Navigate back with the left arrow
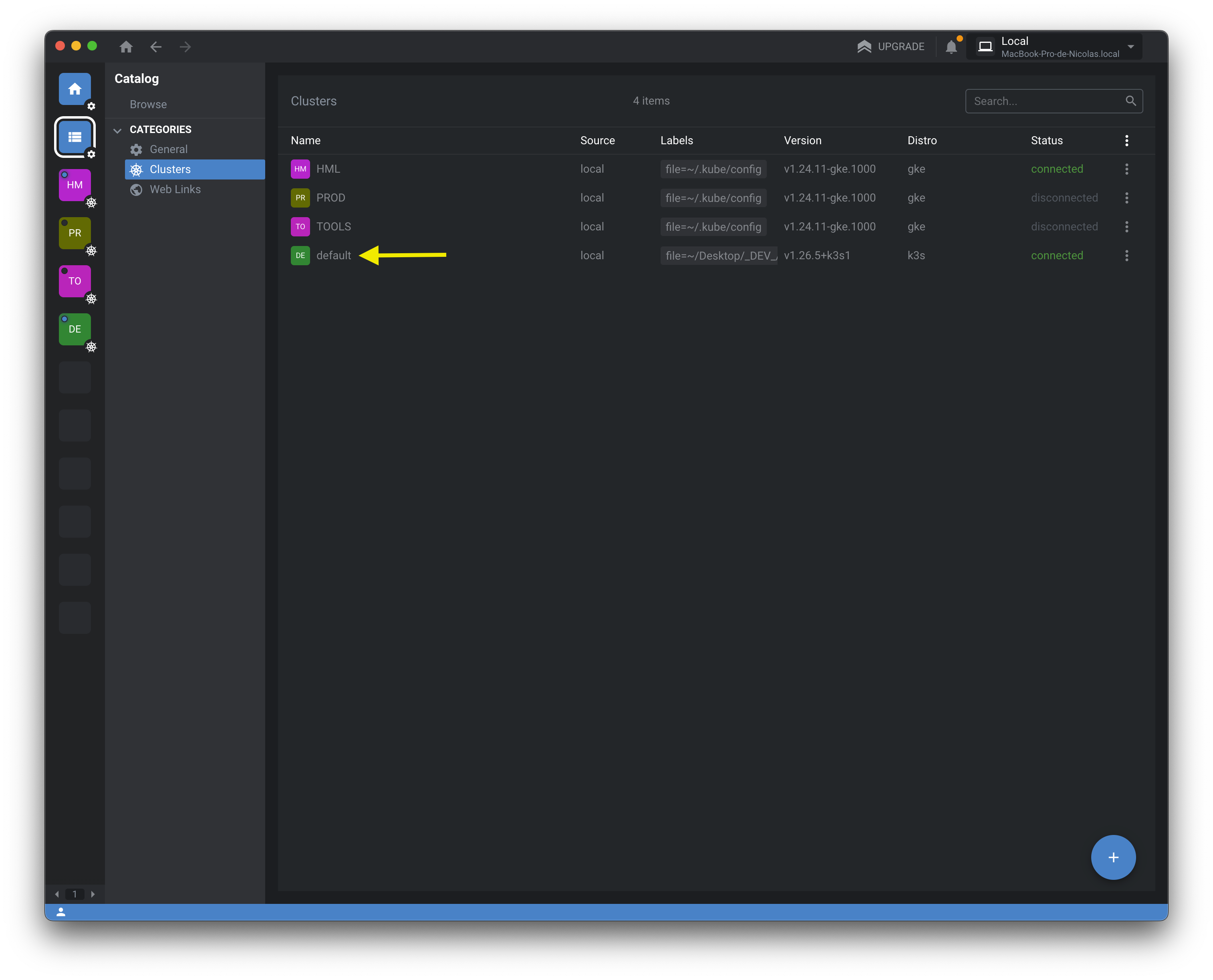1213x980 pixels. pyautogui.click(x=156, y=47)
